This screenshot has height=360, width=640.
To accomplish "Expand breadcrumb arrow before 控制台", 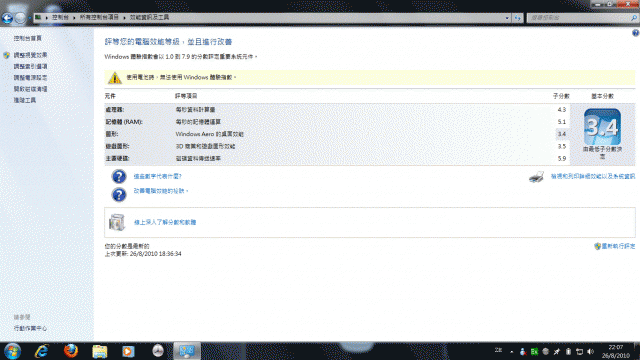I will click(47, 18).
